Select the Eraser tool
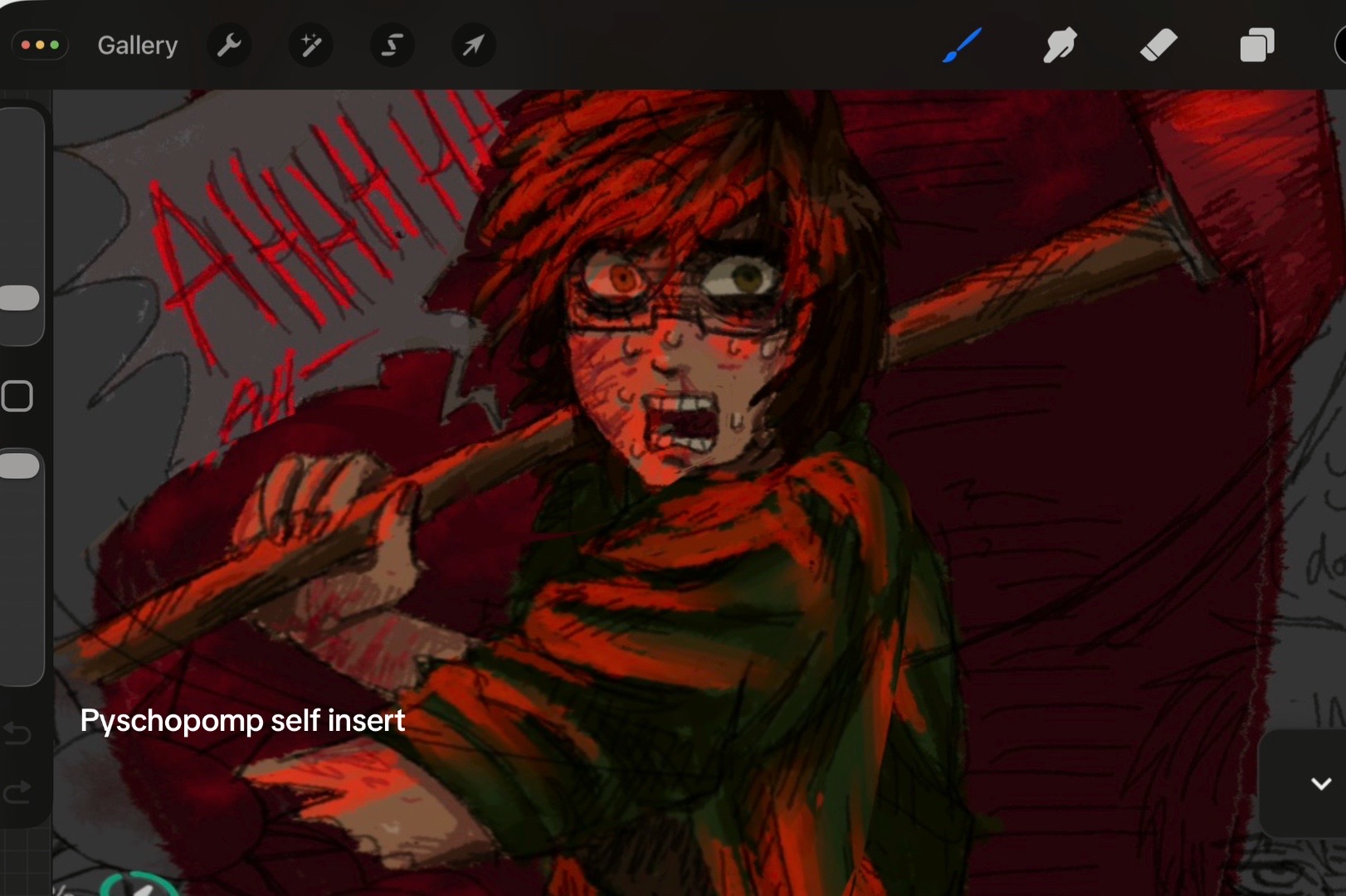 (x=1158, y=45)
